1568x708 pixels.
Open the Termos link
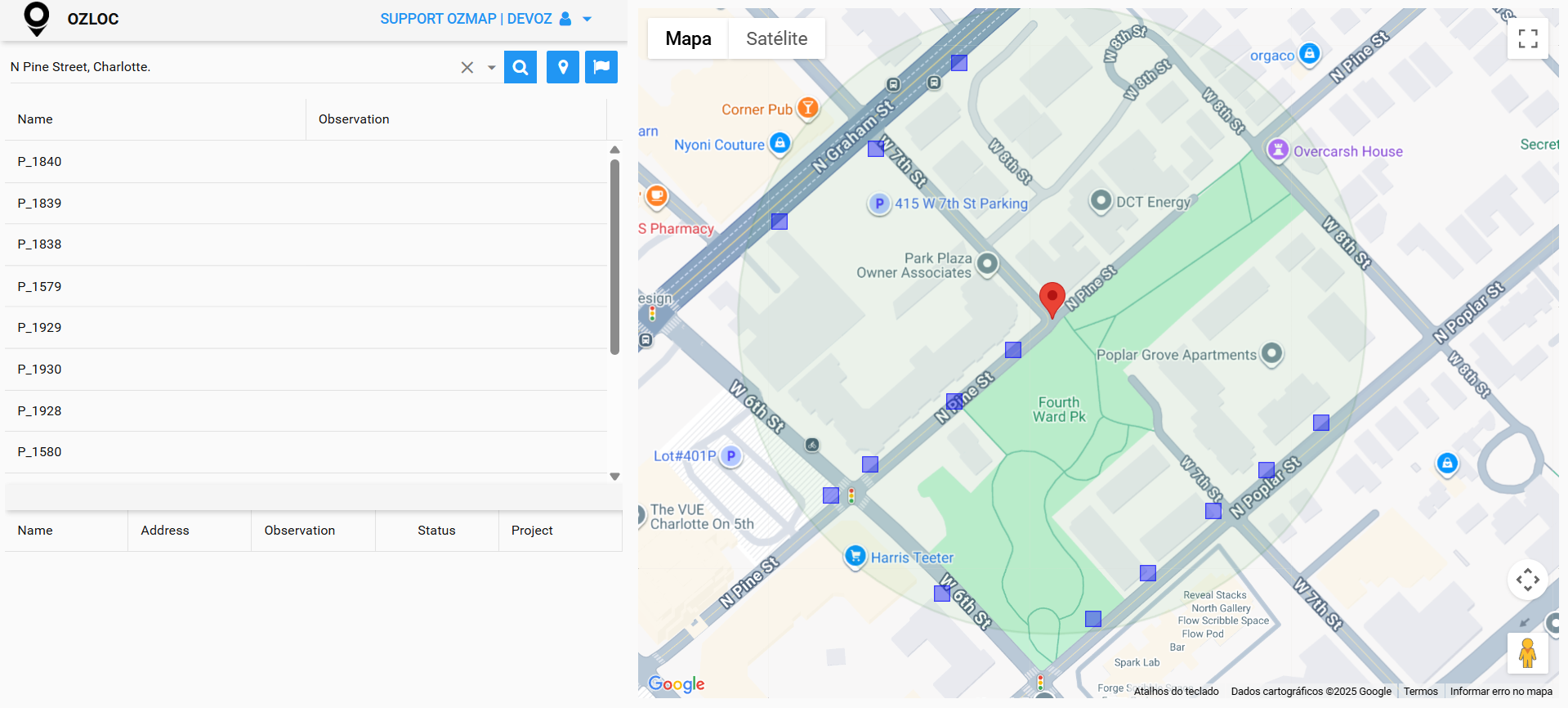coord(1421,692)
